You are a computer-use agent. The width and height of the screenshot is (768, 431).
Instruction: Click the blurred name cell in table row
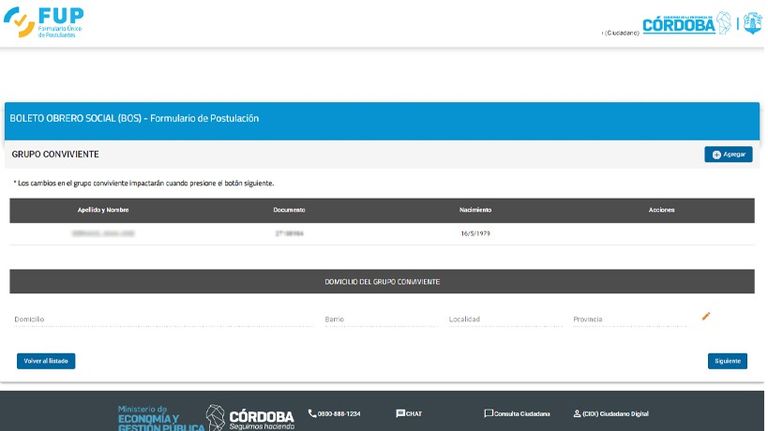(103, 234)
